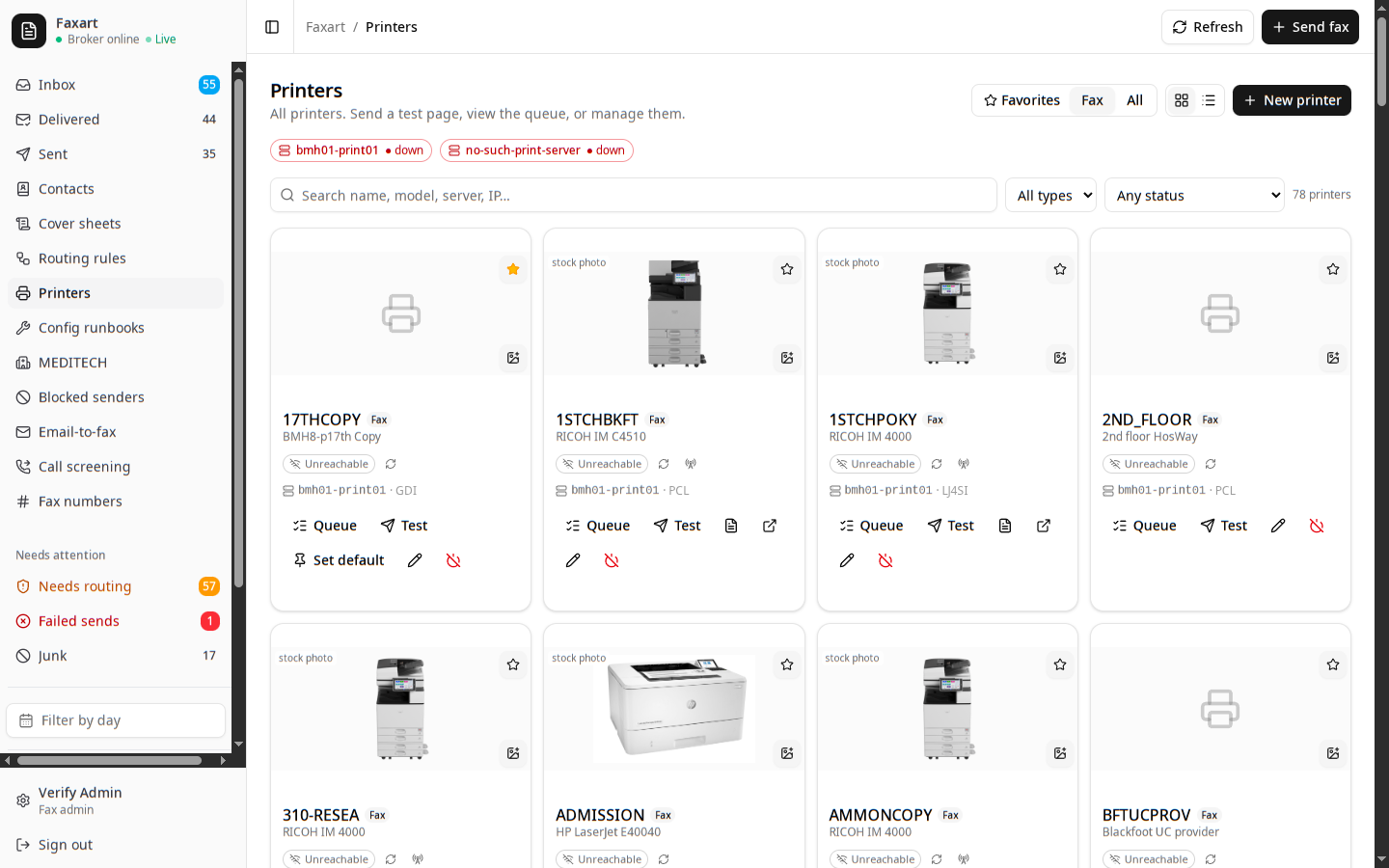Re-check 1STCHPOKY status refresh icon
Image resolution: width=1389 pixels, height=868 pixels.
[937, 464]
